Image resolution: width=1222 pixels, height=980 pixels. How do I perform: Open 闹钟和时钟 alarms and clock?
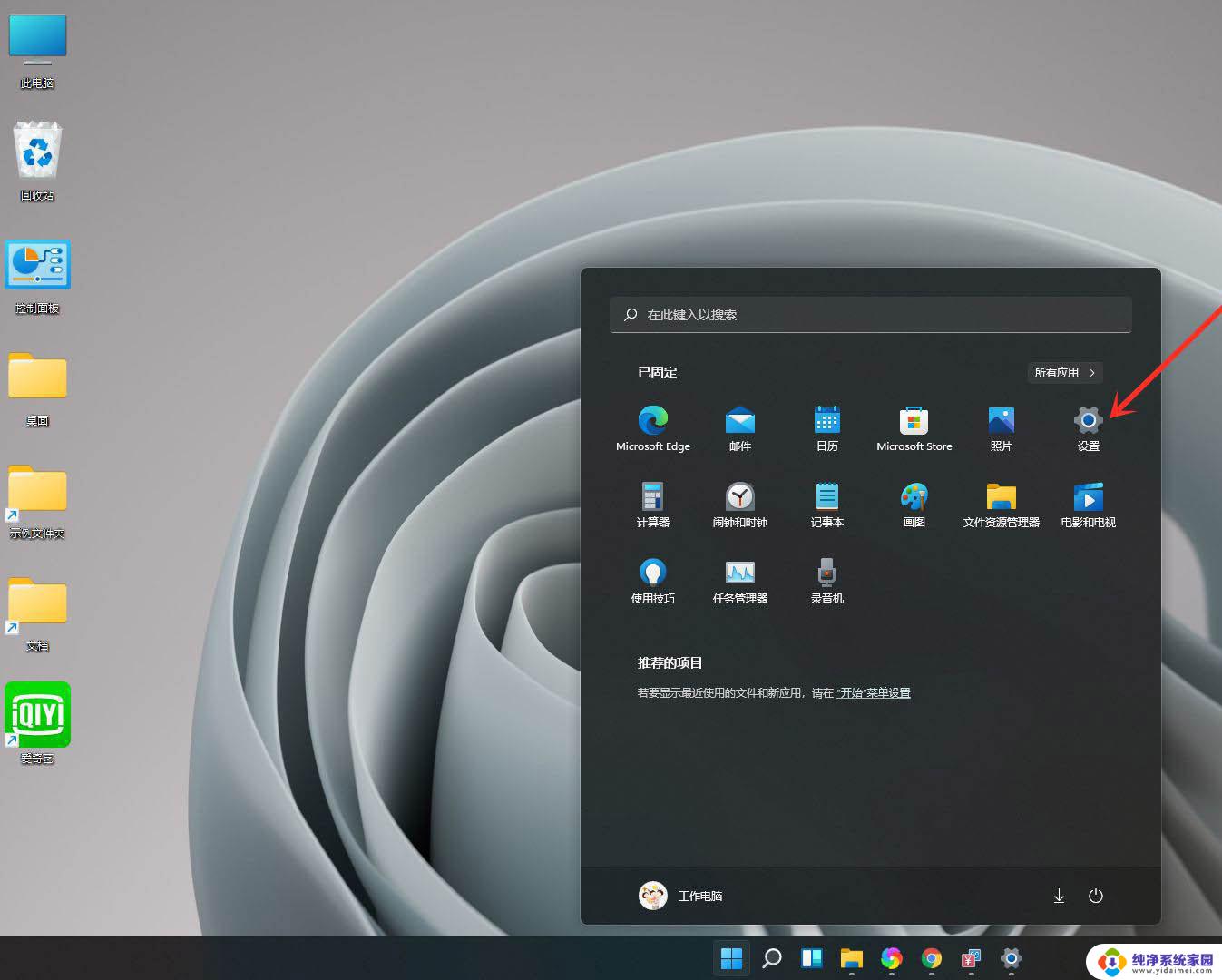coord(740,505)
